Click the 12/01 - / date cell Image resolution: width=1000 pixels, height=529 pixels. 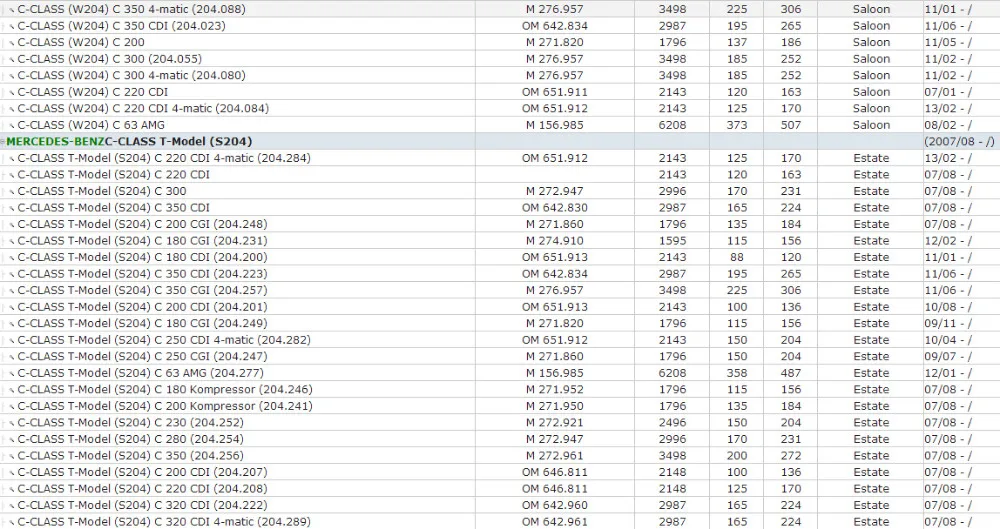tap(948, 373)
